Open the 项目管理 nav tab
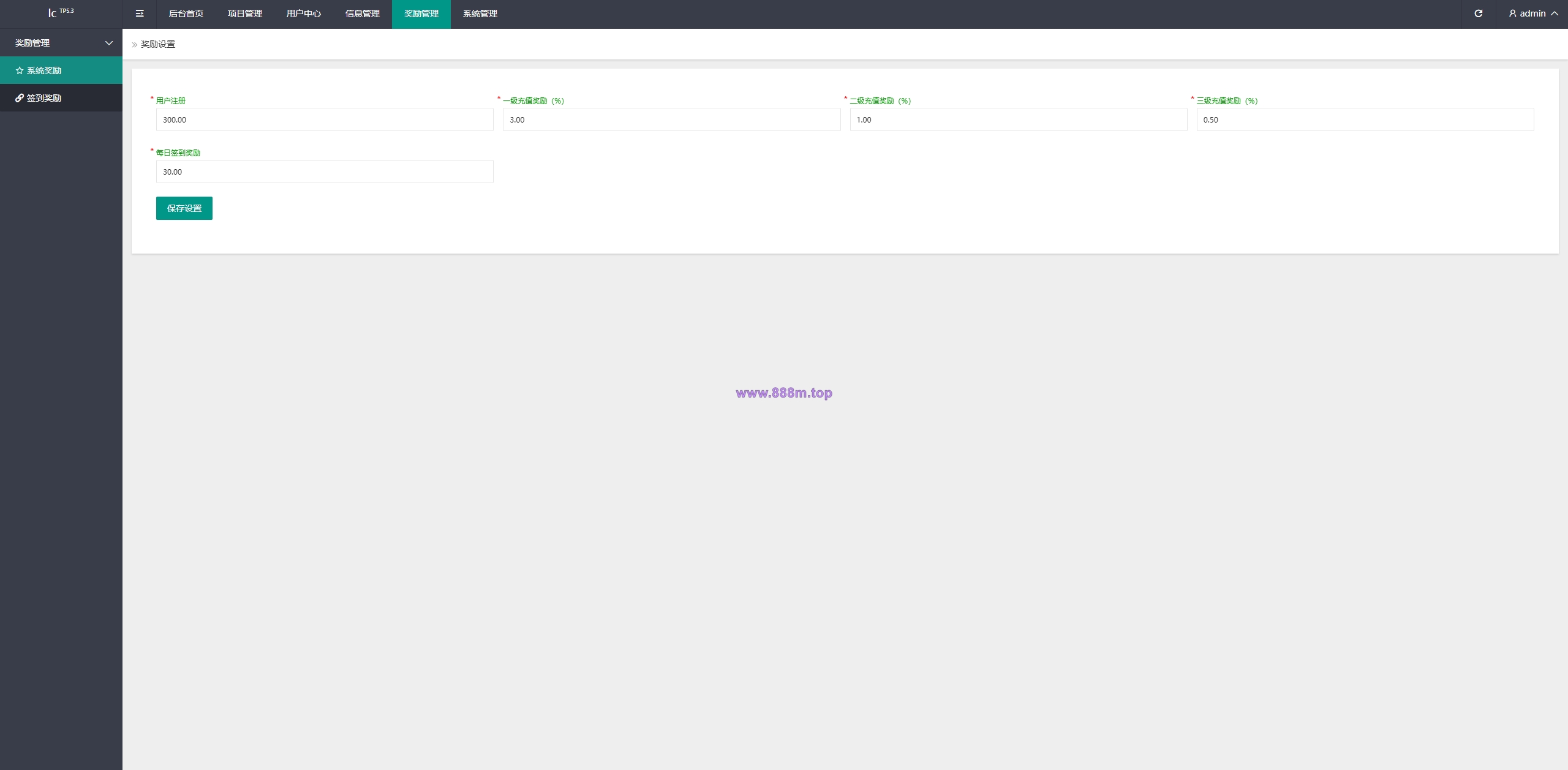This screenshot has width=1568, height=770. [245, 13]
